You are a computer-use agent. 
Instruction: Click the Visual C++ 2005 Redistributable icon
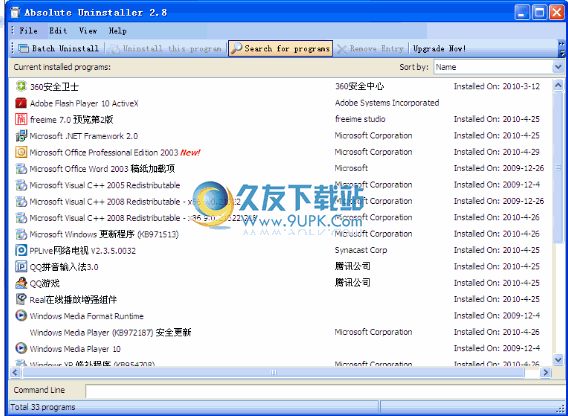point(21,185)
